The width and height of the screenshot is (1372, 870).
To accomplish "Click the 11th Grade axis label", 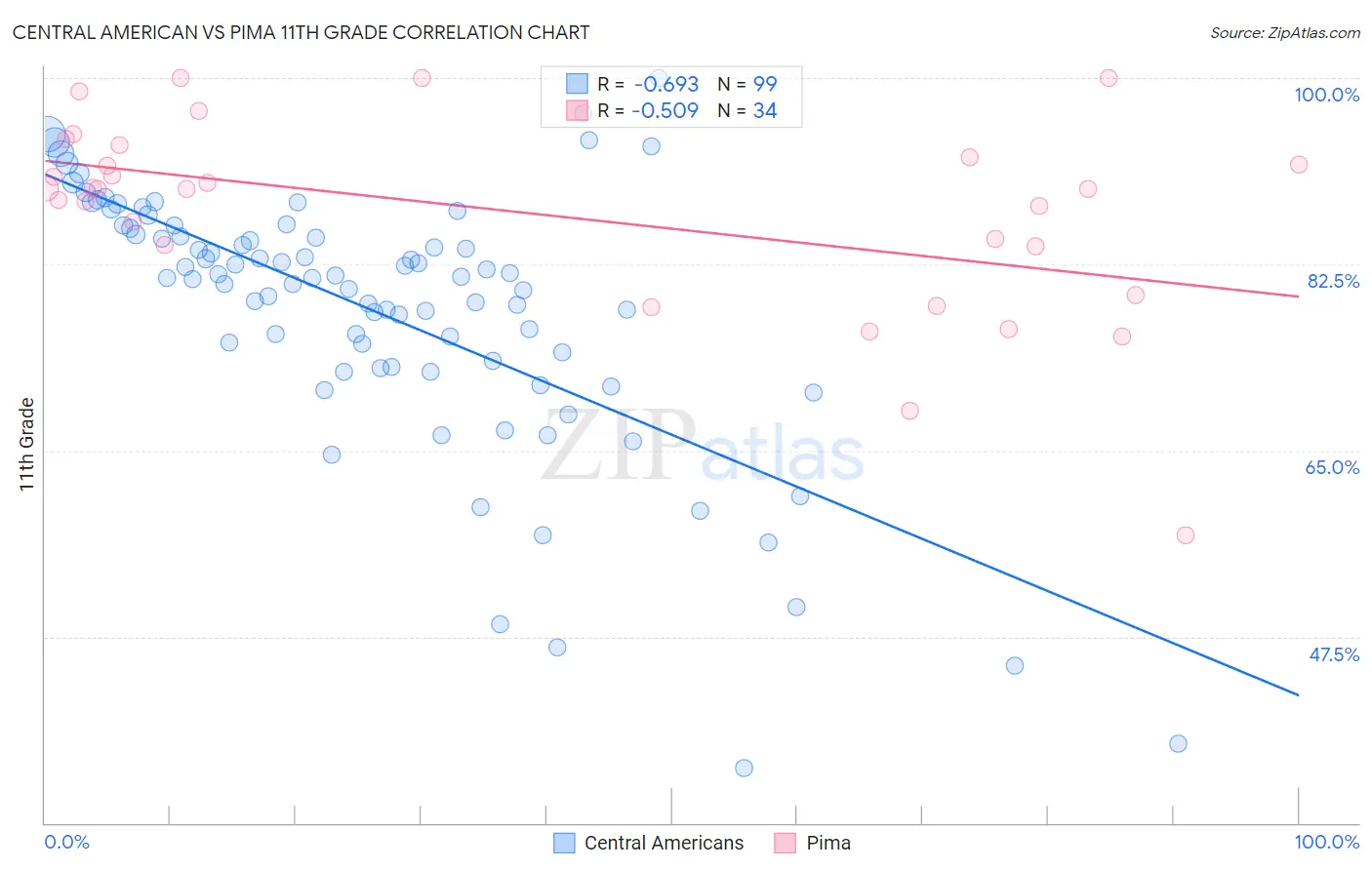I will click(x=26, y=444).
